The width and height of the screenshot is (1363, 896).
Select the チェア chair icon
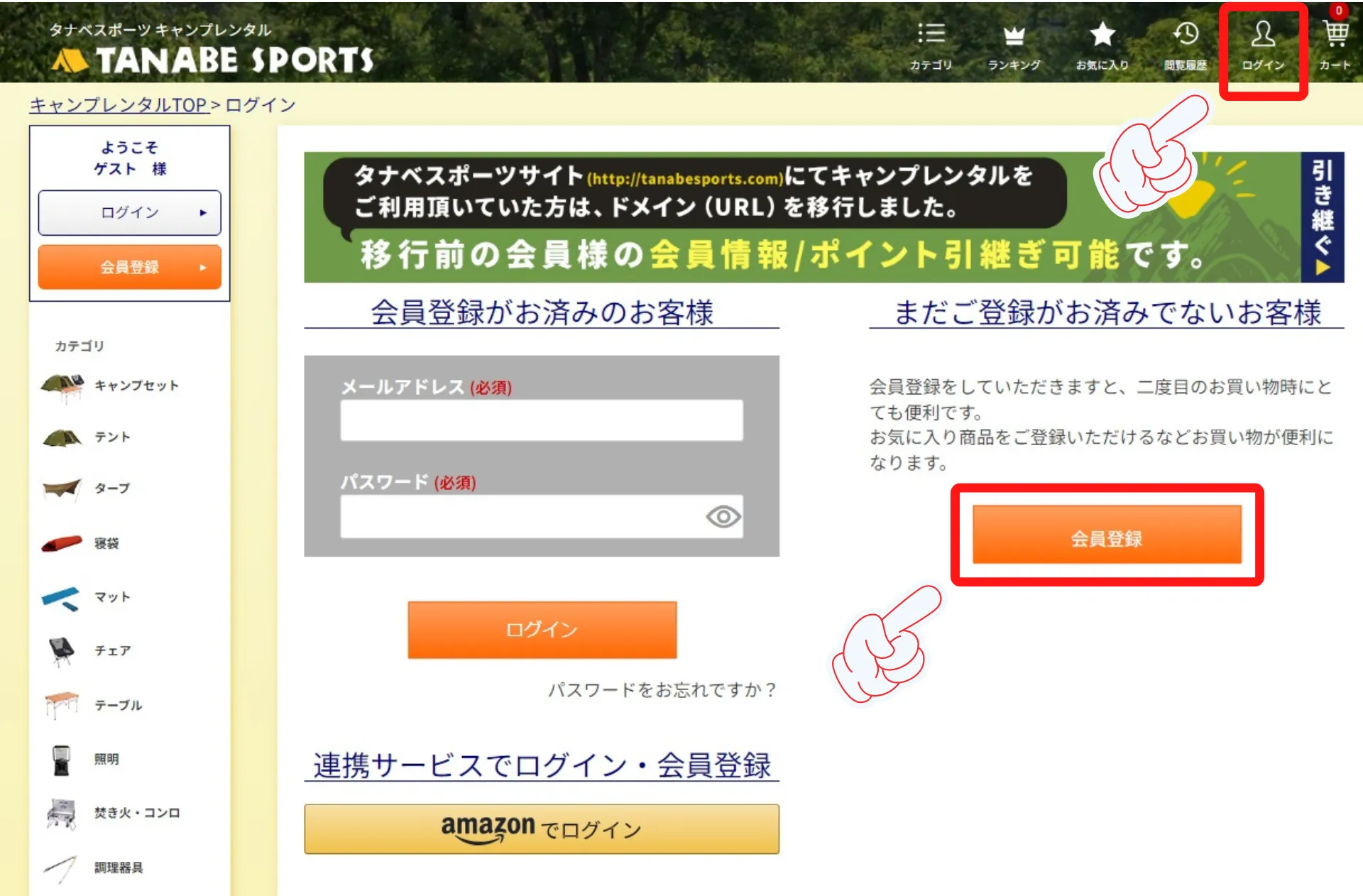click(x=61, y=651)
